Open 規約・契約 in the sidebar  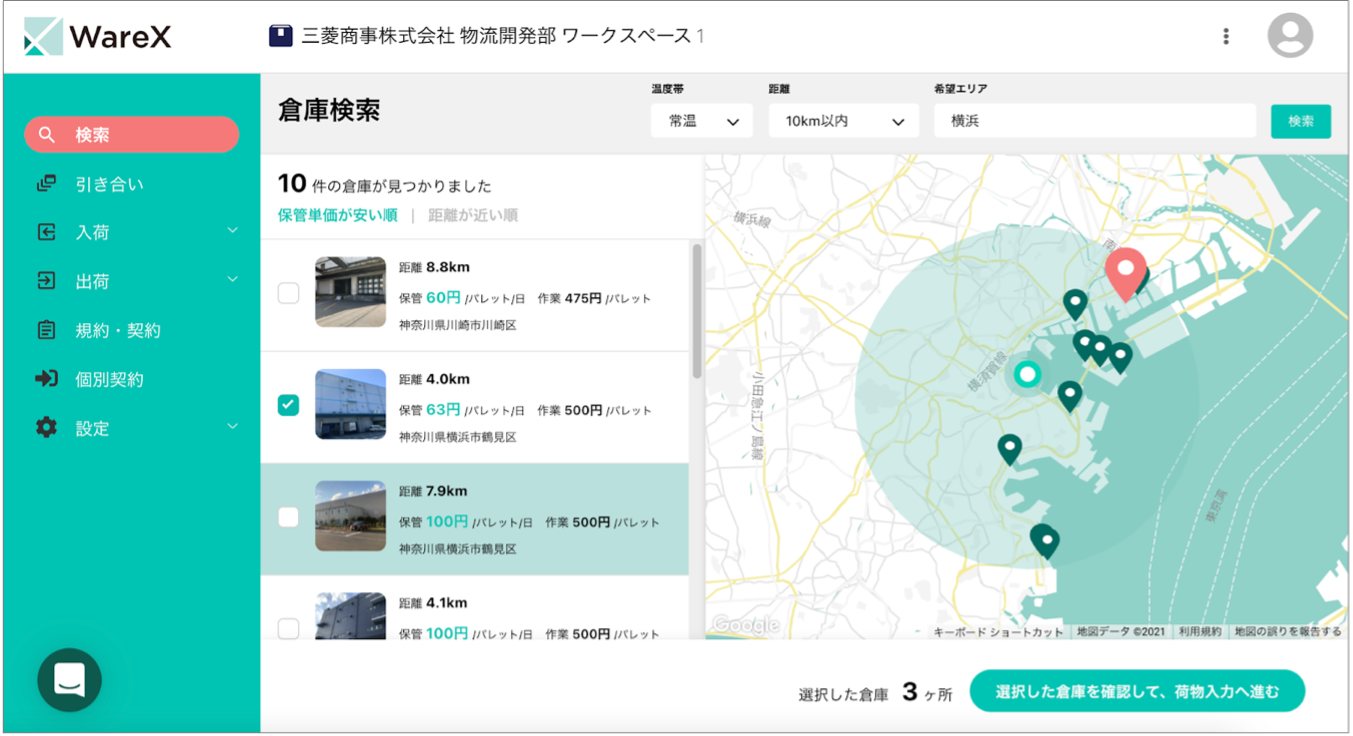[118, 330]
